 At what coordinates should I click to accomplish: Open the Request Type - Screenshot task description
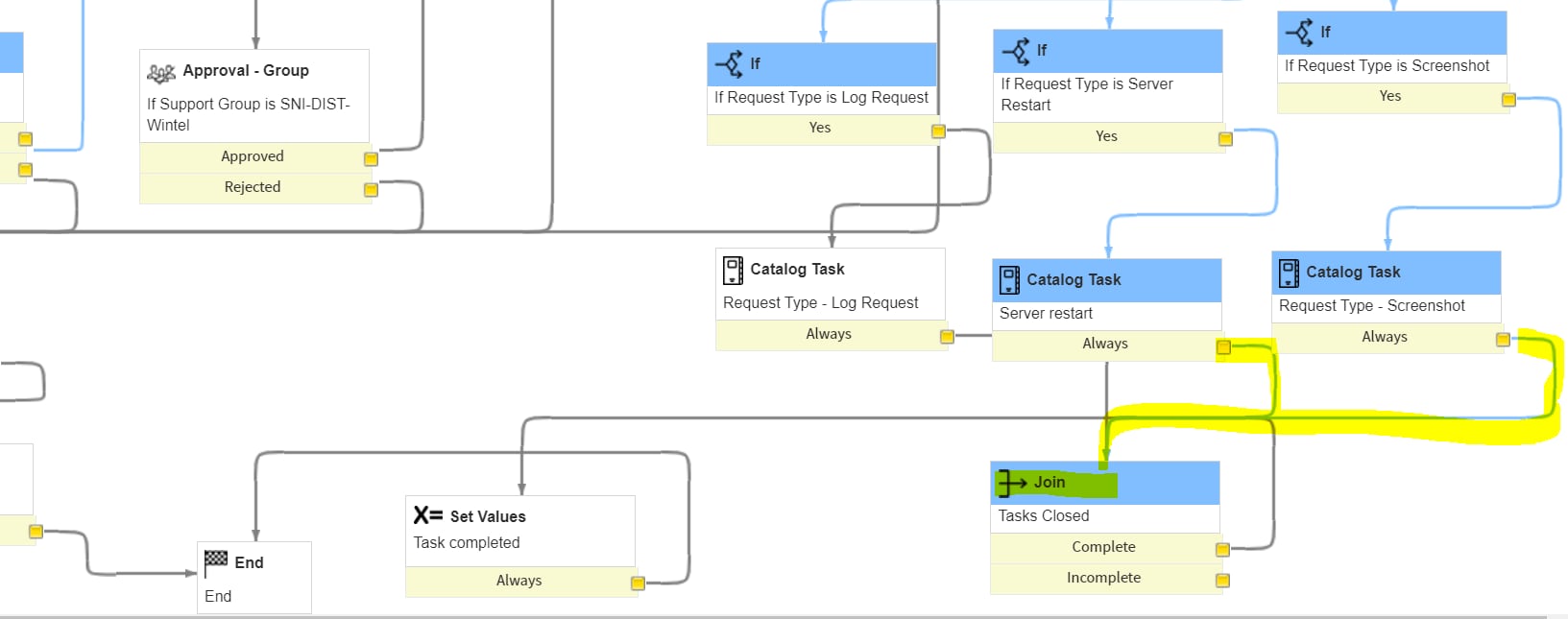tap(1371, 306)
